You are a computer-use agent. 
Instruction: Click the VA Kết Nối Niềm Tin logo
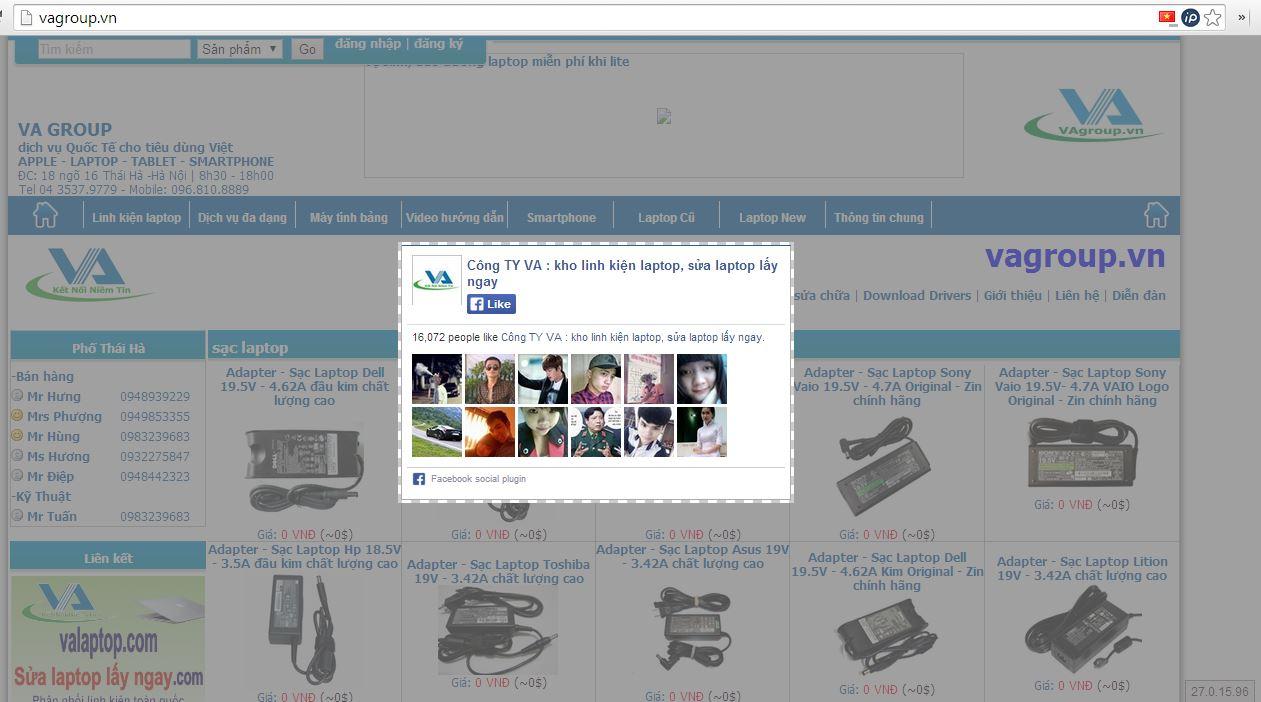point(88,274)
